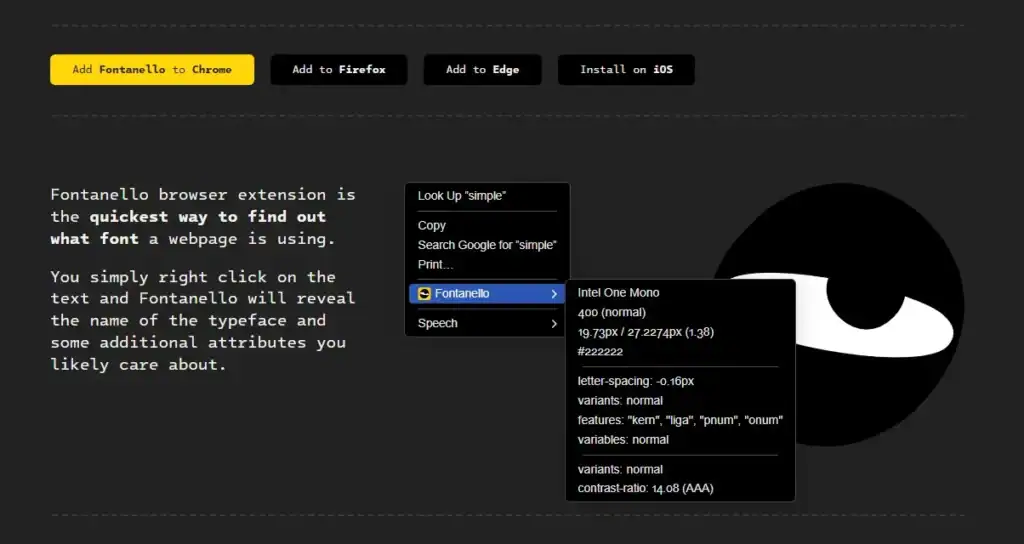
Task: Click the contrast-ratio: 14.08 (AAA) entry
Action: (645, 488)
